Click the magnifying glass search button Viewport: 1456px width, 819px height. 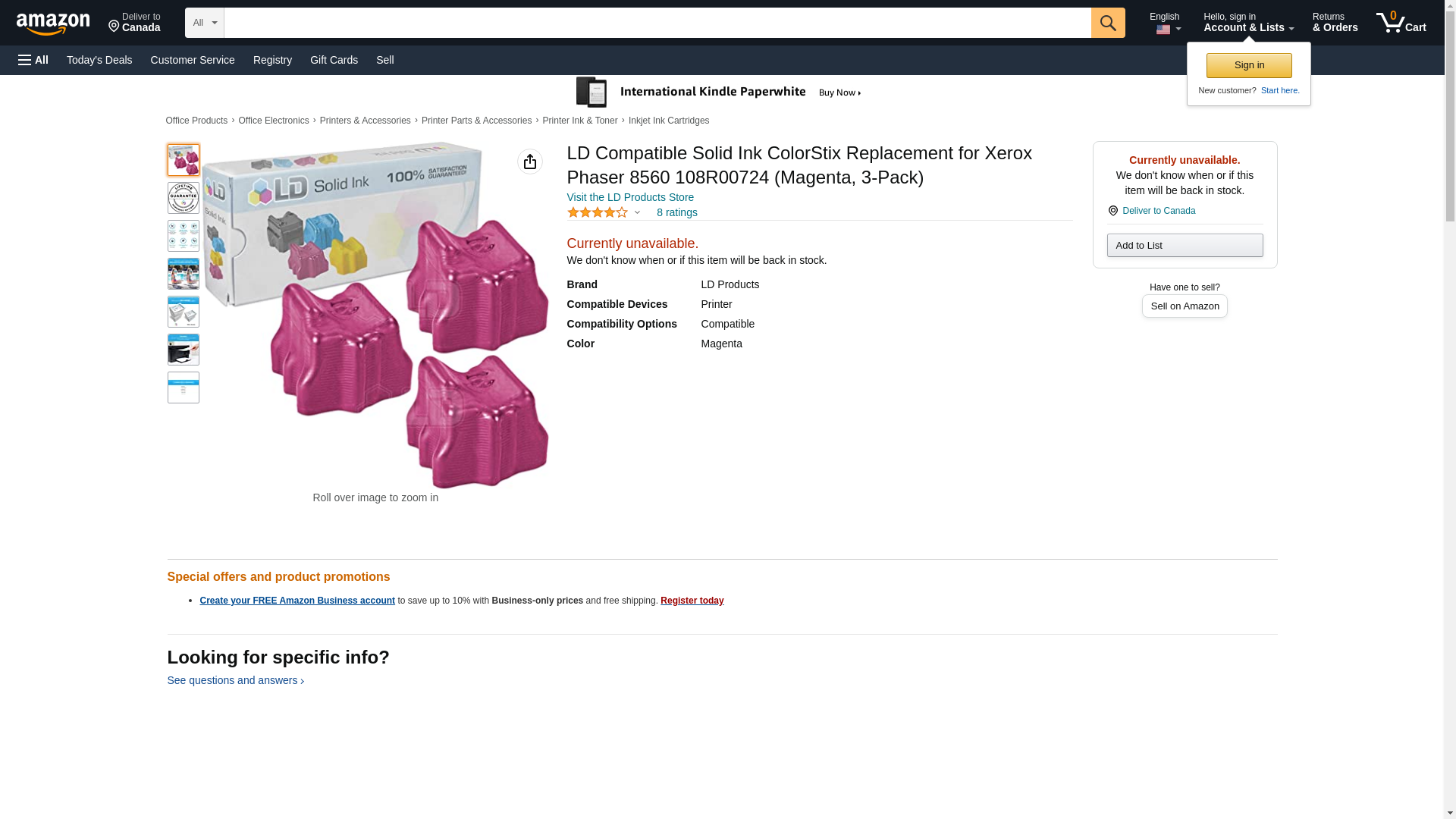coord(1108,23)
